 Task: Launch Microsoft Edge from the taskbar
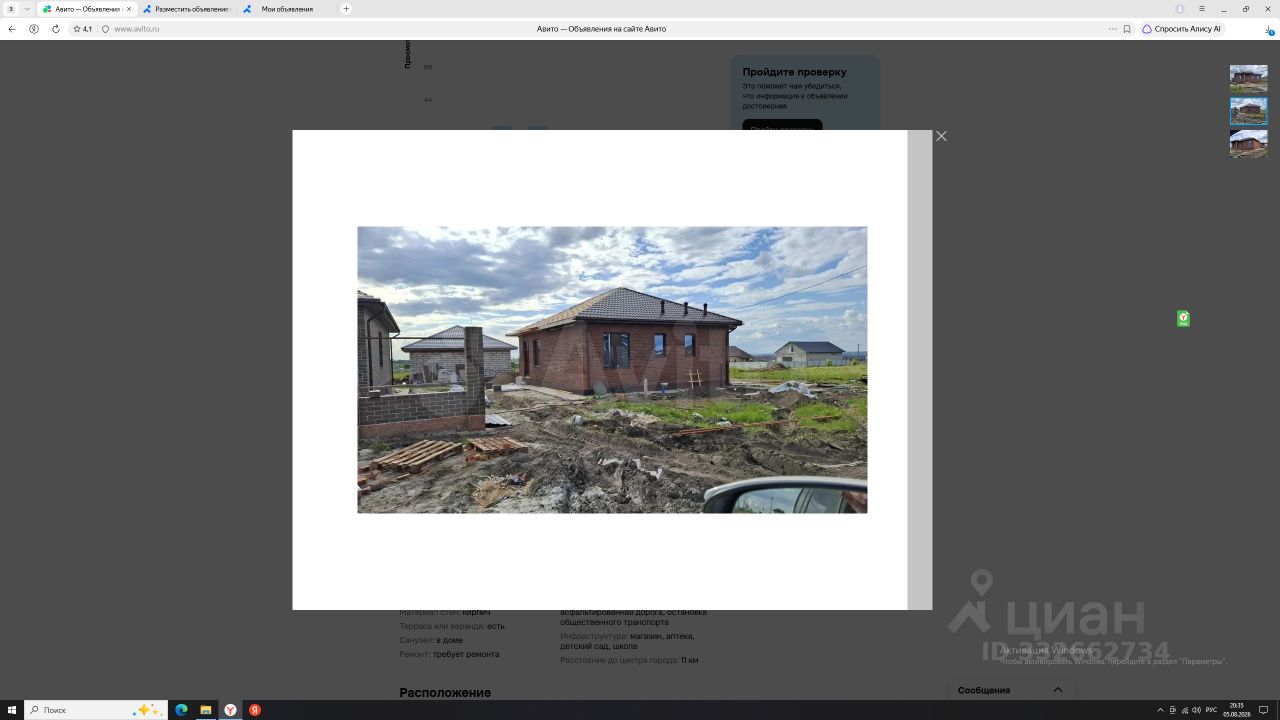pos(181,710)
